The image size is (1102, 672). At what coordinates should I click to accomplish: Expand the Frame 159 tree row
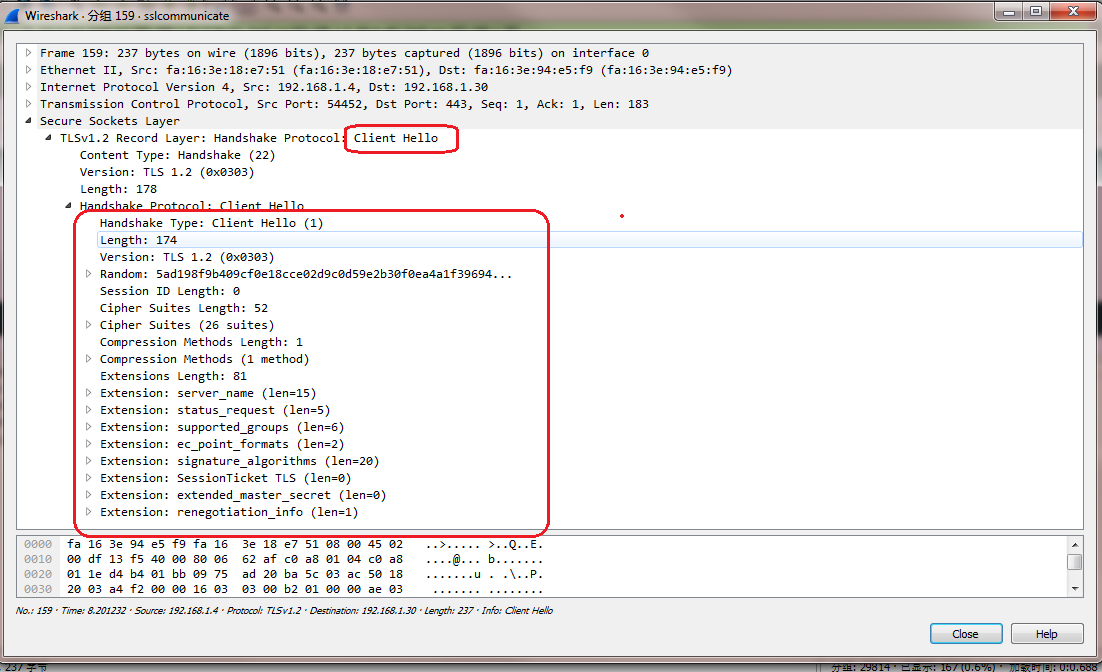coord(28,53)
